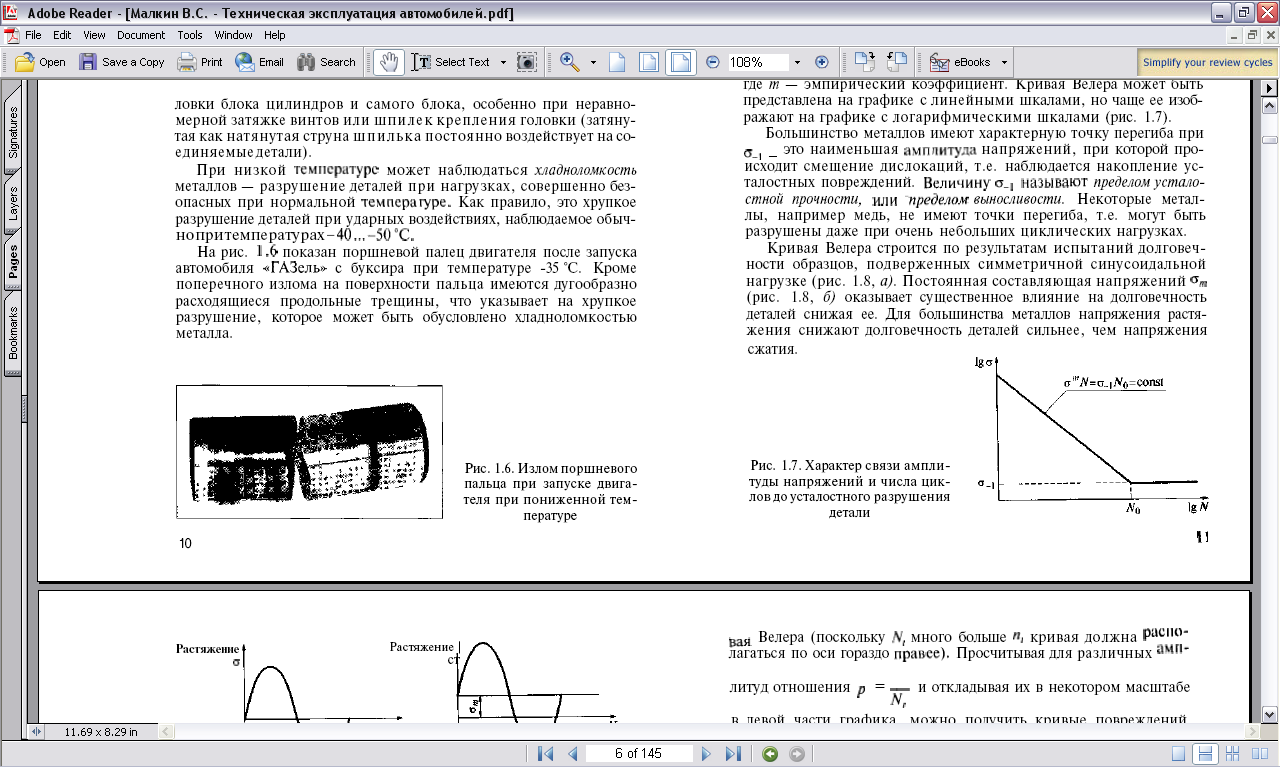Image resolution: width=1280 pixels, height=768 pixels.
Task: Activate the Select Text tool
Action: point(451,62)
